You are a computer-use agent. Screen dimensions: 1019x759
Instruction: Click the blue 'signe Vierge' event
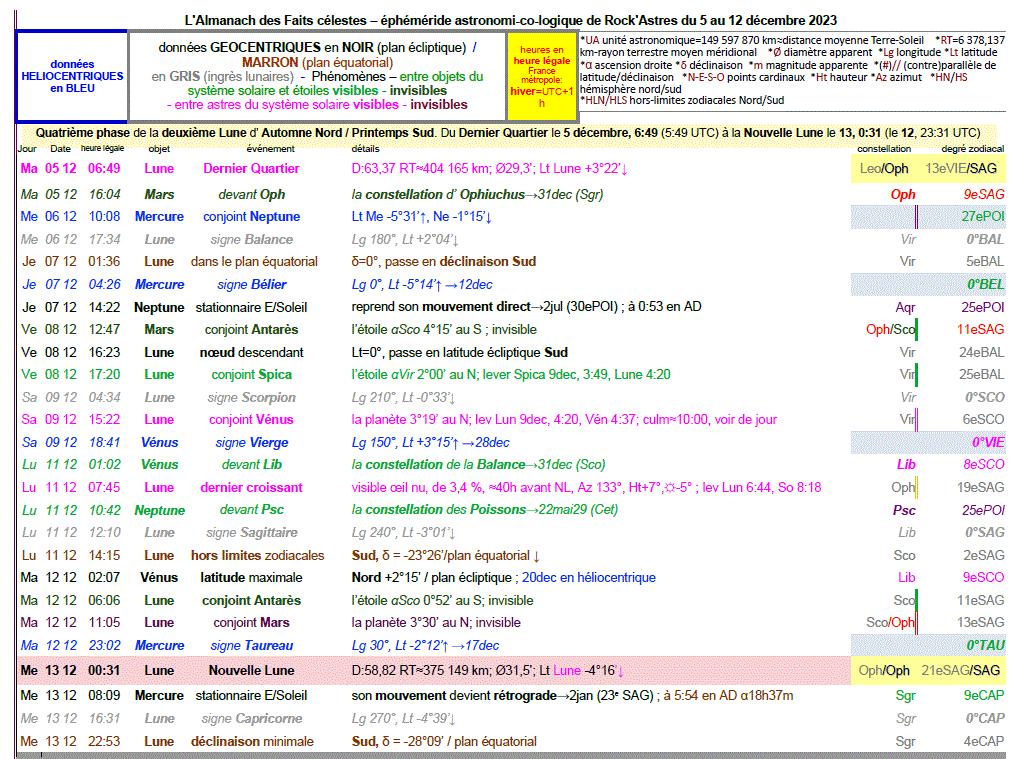coord(252,442)
